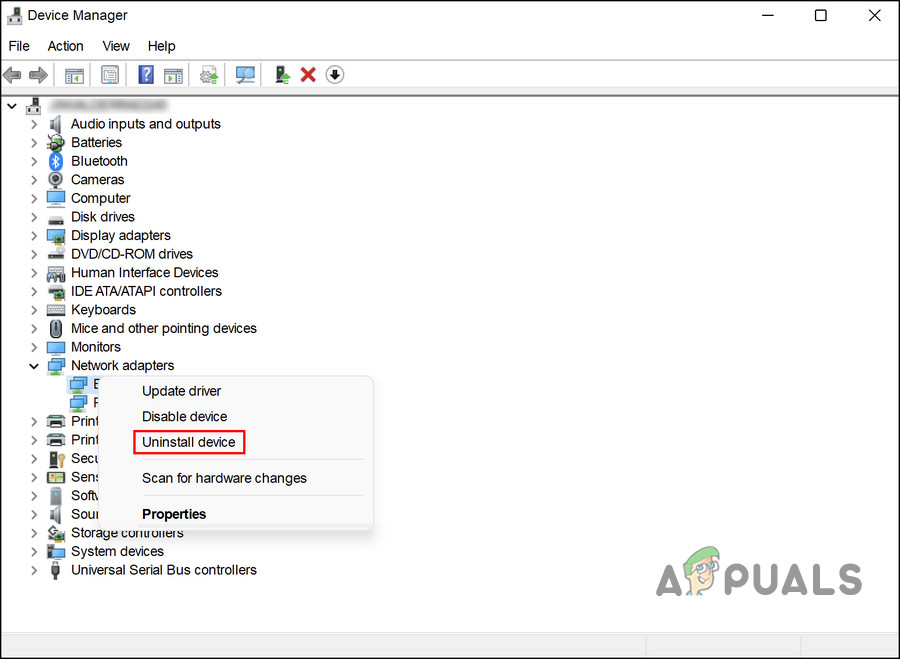This screenshot has height=659, width=900.
Task: Scan for hardware changes monitor icon
Action: pyautogui.click(x=245, y=75)
